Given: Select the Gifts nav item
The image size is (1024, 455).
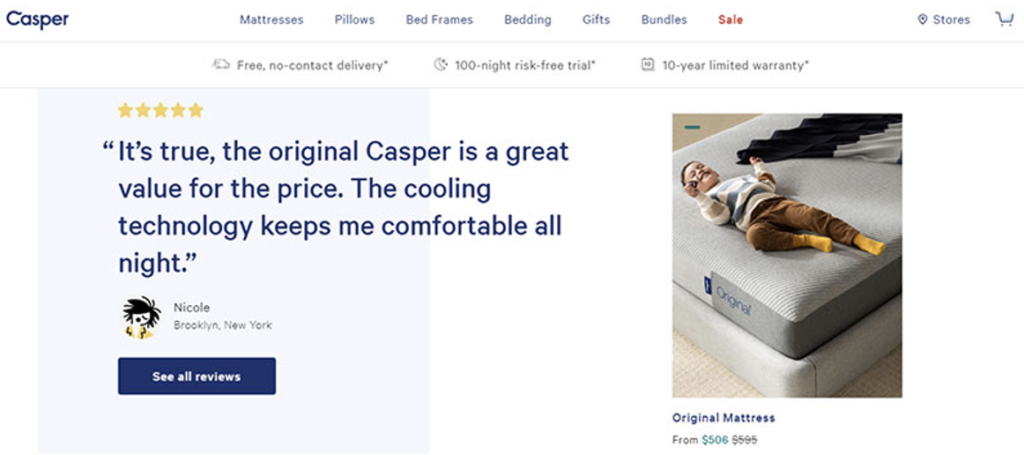Looking at the screenshot, I should point(596,20).
